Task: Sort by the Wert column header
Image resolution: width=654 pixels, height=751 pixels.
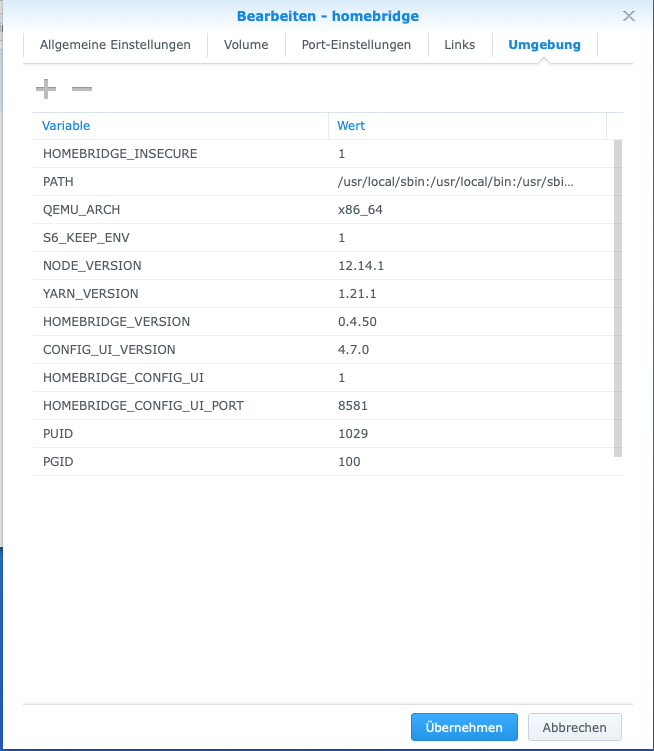Action: pos(466,126)
